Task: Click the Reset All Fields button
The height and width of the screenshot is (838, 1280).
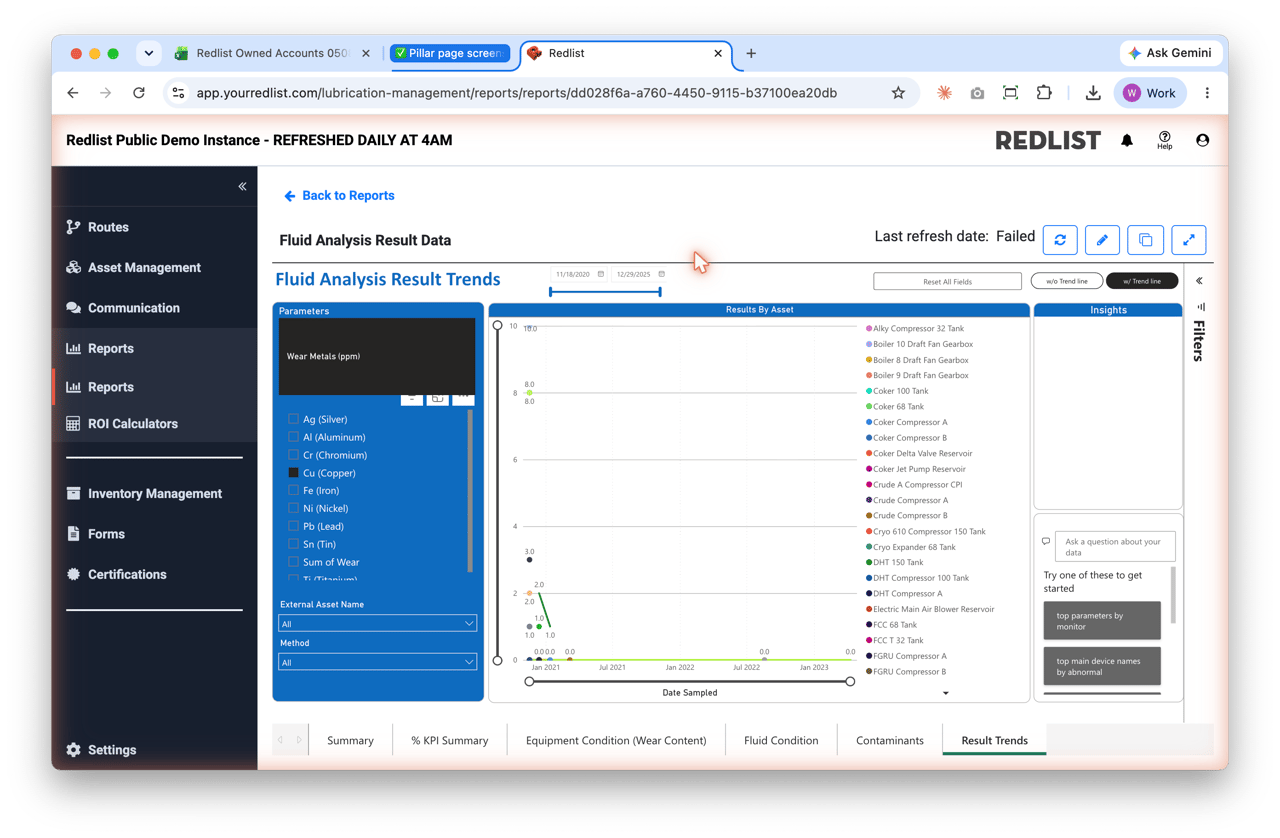Action: click(x=947, y=281)
